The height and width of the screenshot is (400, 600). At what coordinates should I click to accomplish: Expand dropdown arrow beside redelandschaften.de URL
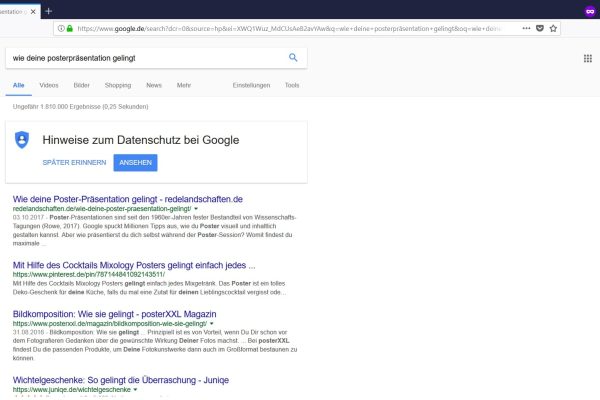(196, 209)
